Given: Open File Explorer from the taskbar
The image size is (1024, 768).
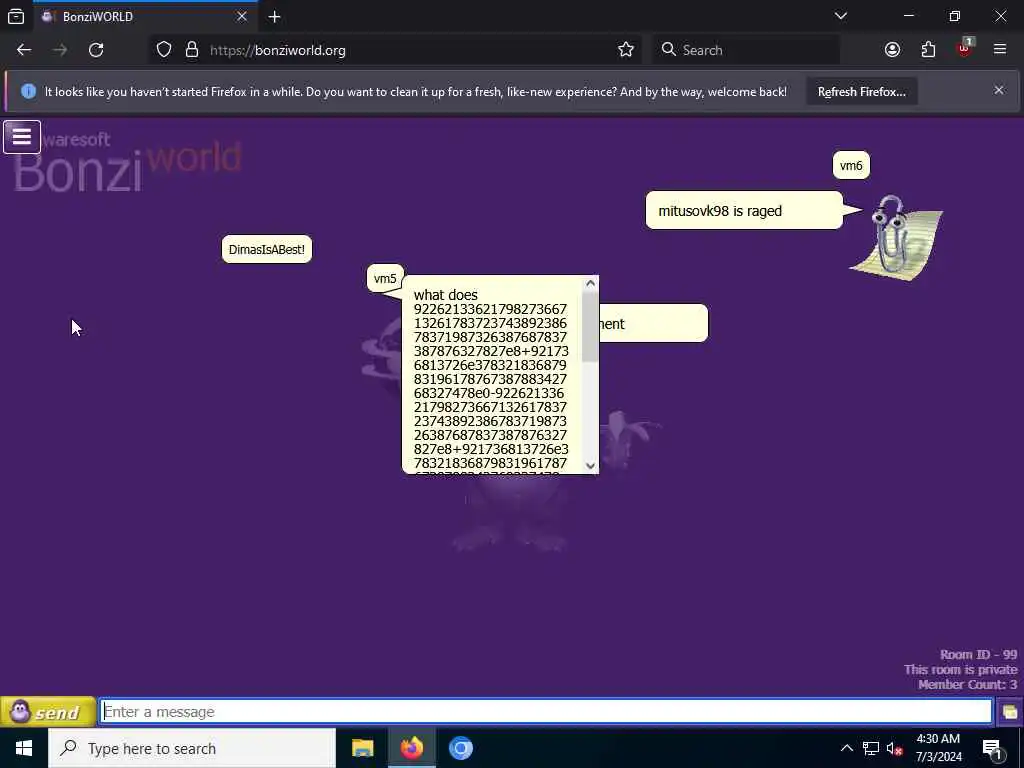Looking at the screenshot, I should 362,748.
